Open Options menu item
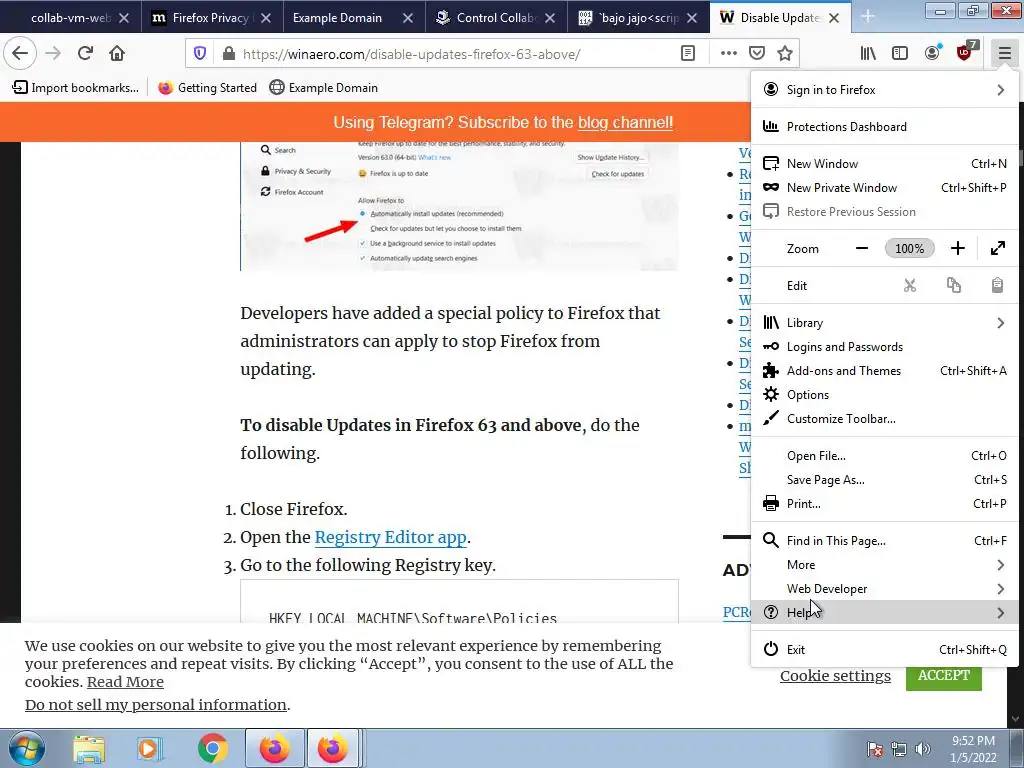This screenshot has width=1024, height=768. coord(885,394)
